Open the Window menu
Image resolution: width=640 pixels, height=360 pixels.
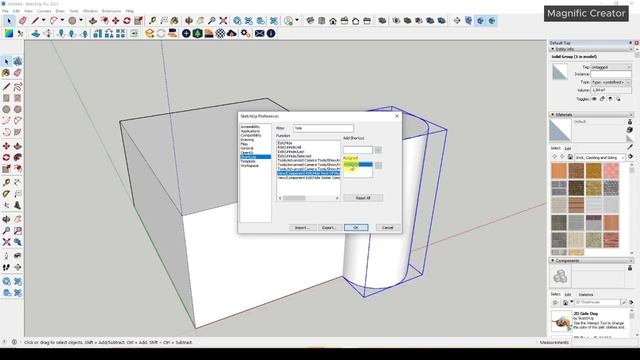point(90,11)
